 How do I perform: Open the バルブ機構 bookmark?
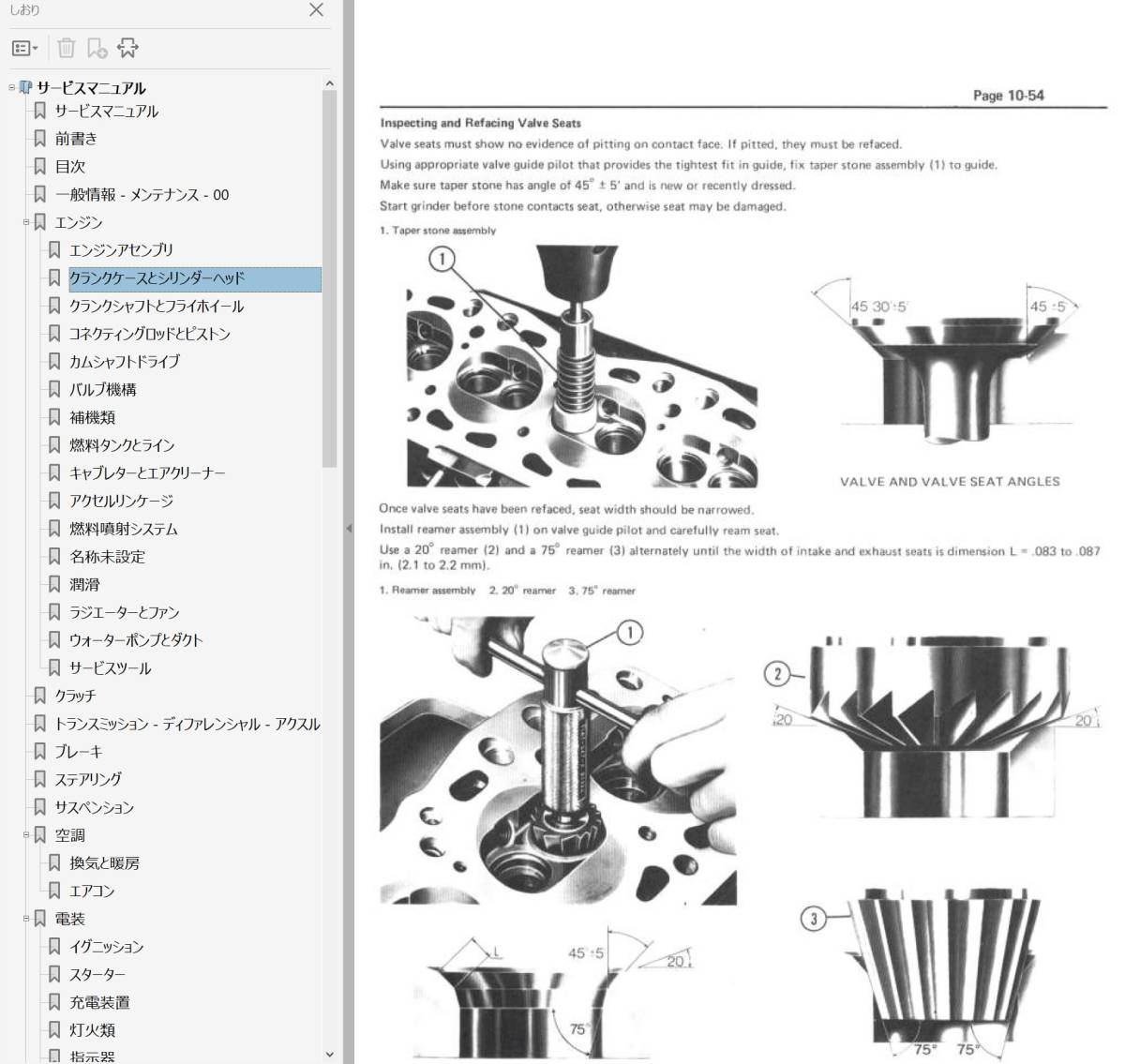coord(103,389)
